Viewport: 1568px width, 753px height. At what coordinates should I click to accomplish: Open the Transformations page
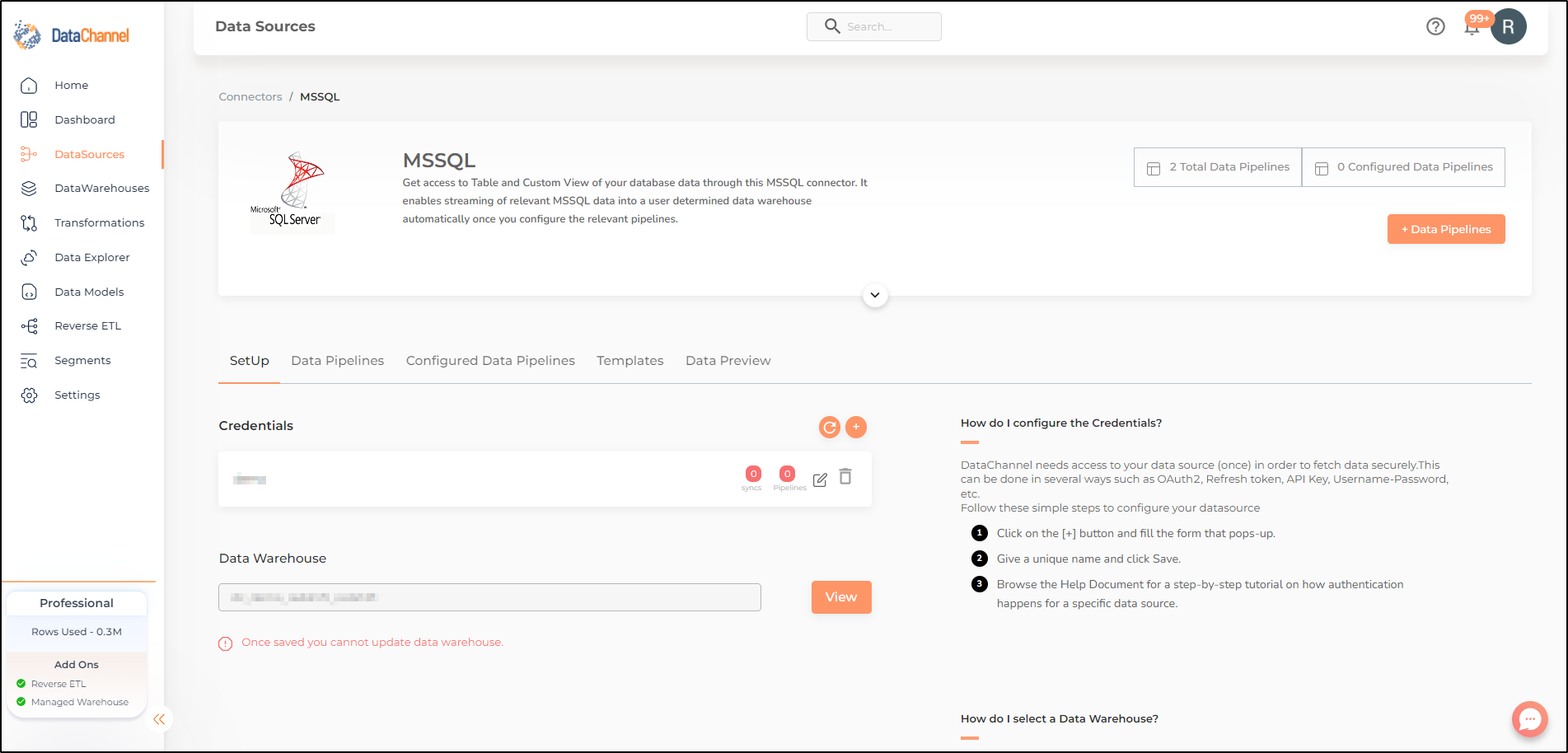(x=100, y=222)
